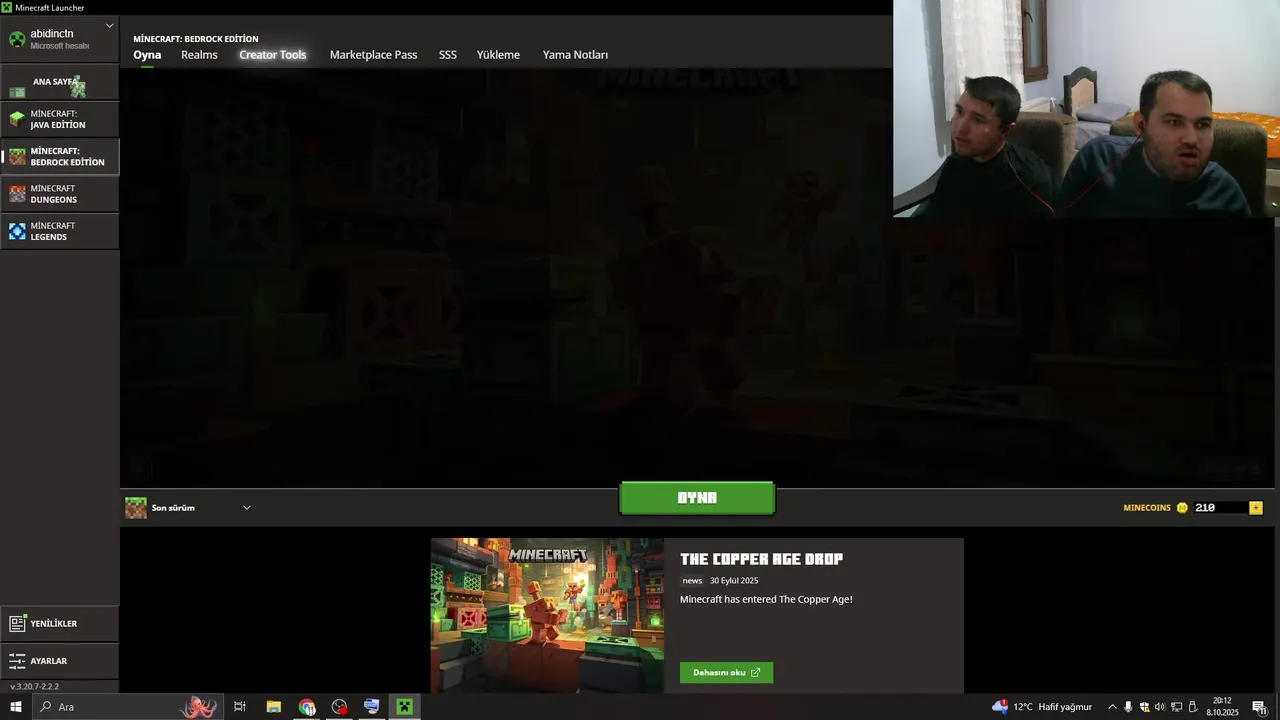This screenshot has height=720, width=1280.
Task: Select Minecraft: Java Edition in sidebar
Action: tap(59, 119)
